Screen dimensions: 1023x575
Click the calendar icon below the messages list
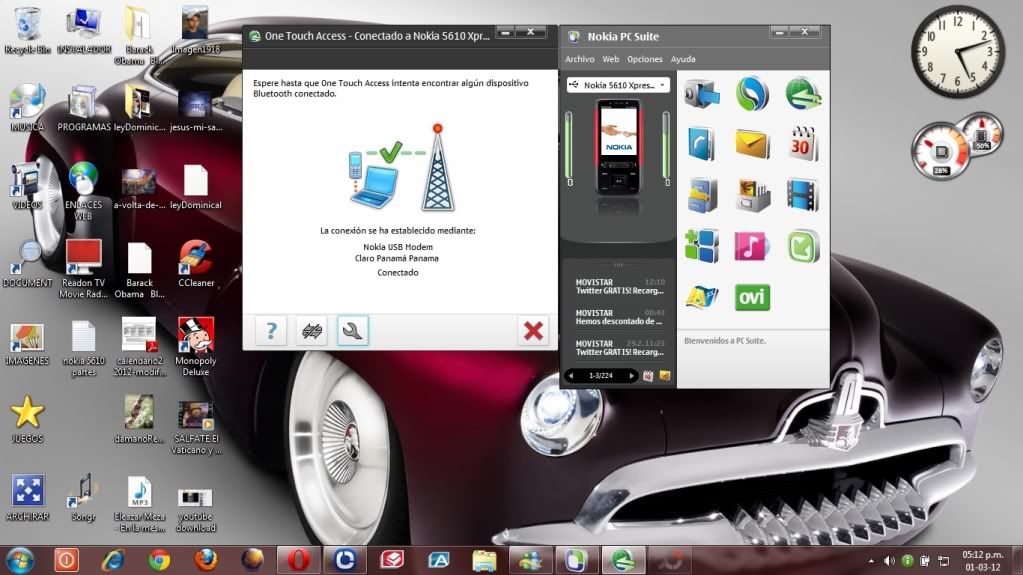[x=648, y=375]
